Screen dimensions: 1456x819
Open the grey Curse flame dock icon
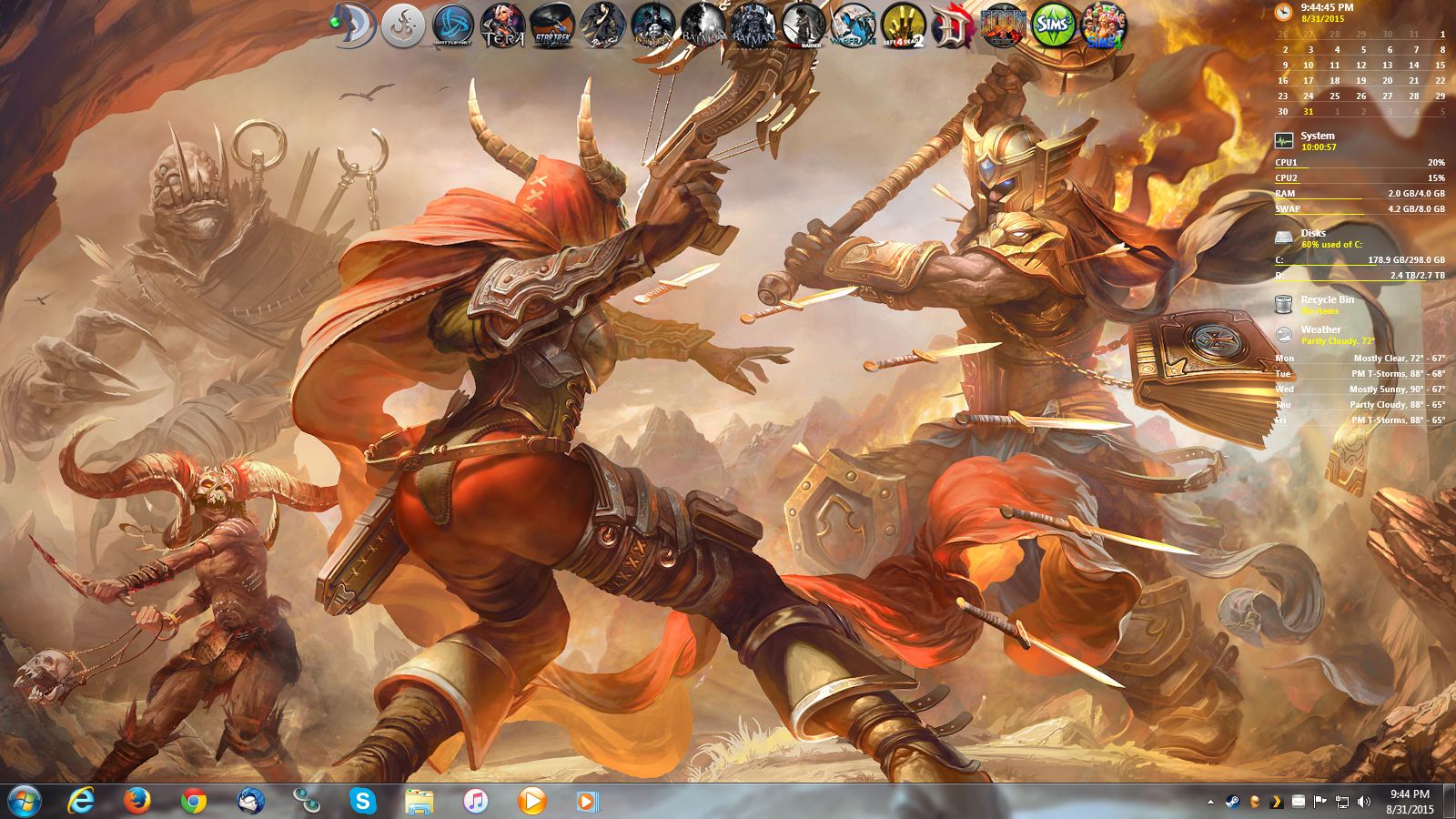point(403,25)
